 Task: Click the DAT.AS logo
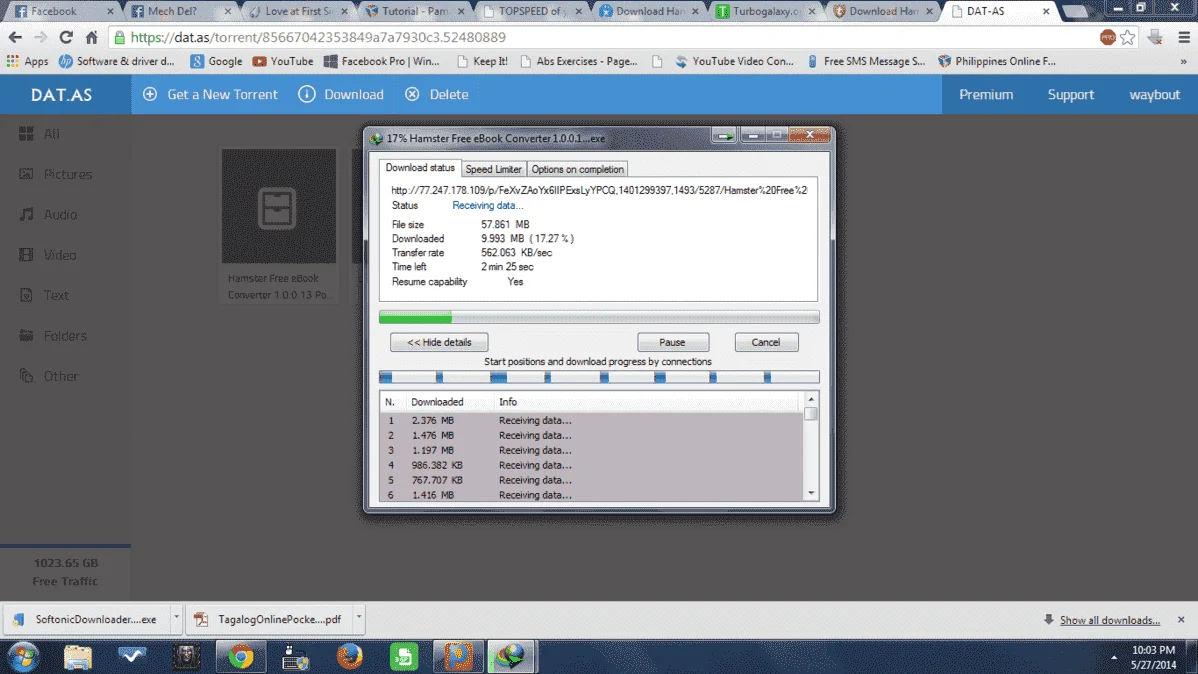61,95
